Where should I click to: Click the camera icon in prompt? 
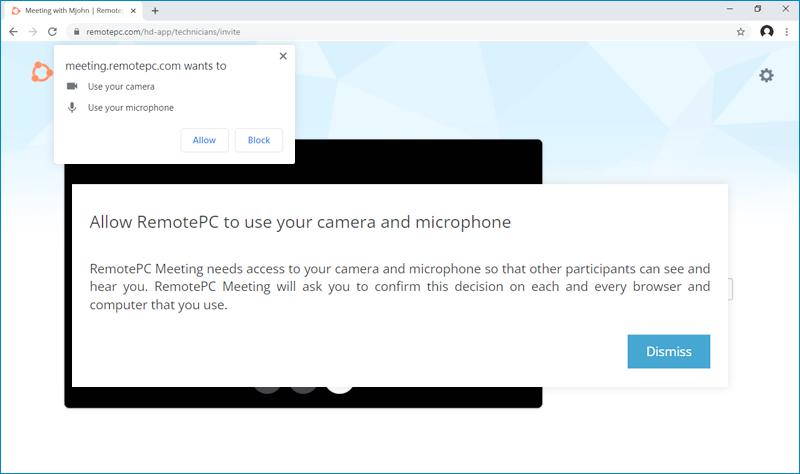72,86
